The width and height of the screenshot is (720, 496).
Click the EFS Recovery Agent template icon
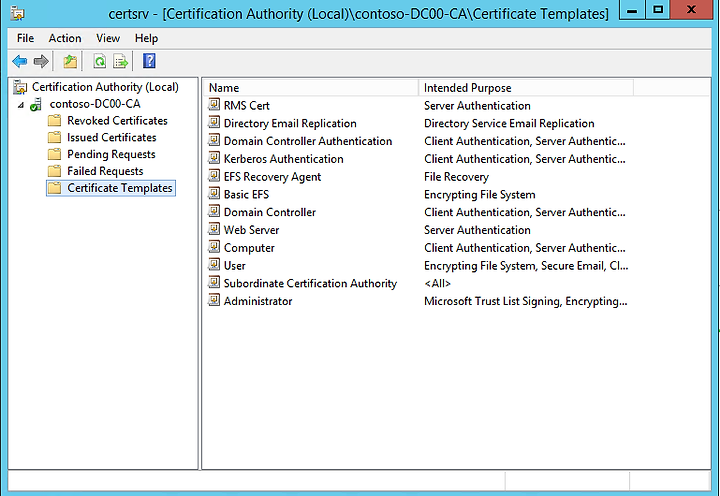click(x=214, y=176)
